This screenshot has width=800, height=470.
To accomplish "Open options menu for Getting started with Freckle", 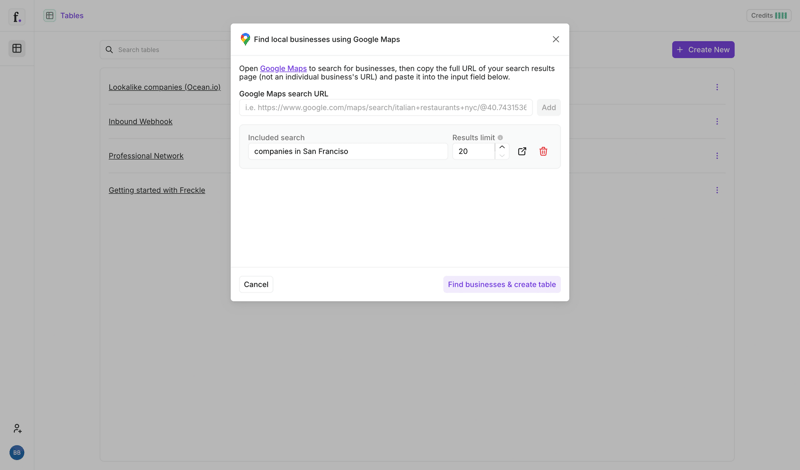I will click(717, 190).
